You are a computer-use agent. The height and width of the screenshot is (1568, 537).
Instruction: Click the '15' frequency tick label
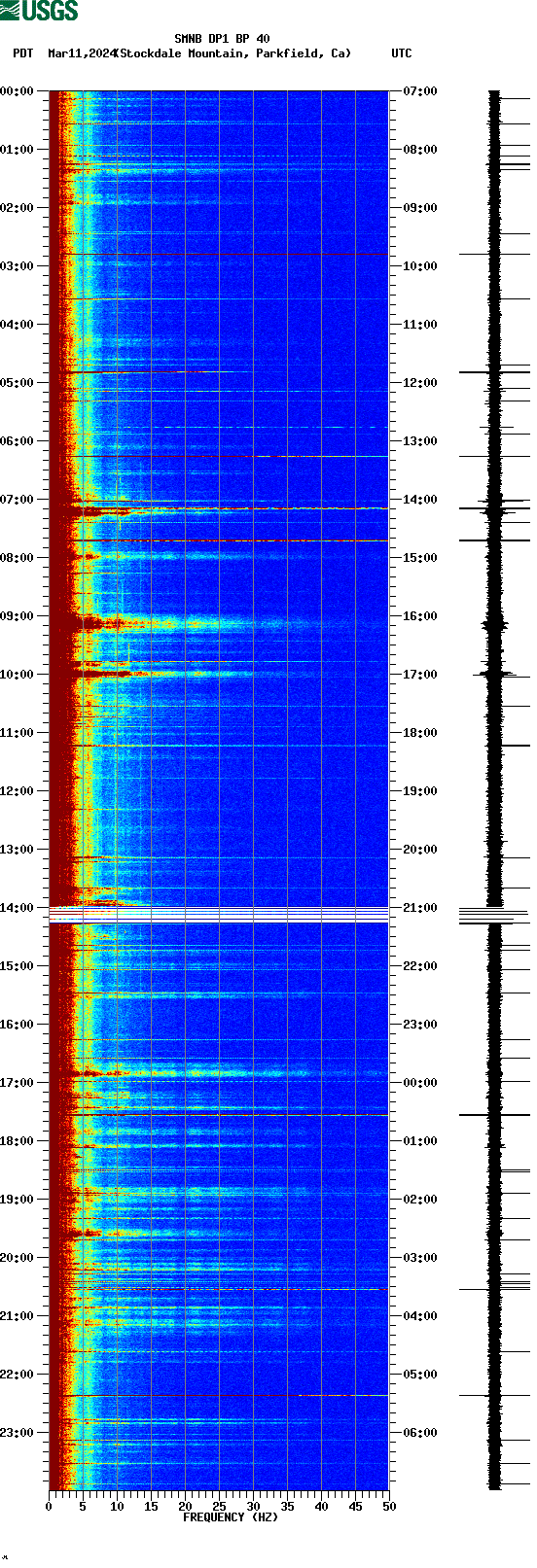pyautogui.click(x=151, y=1507)
